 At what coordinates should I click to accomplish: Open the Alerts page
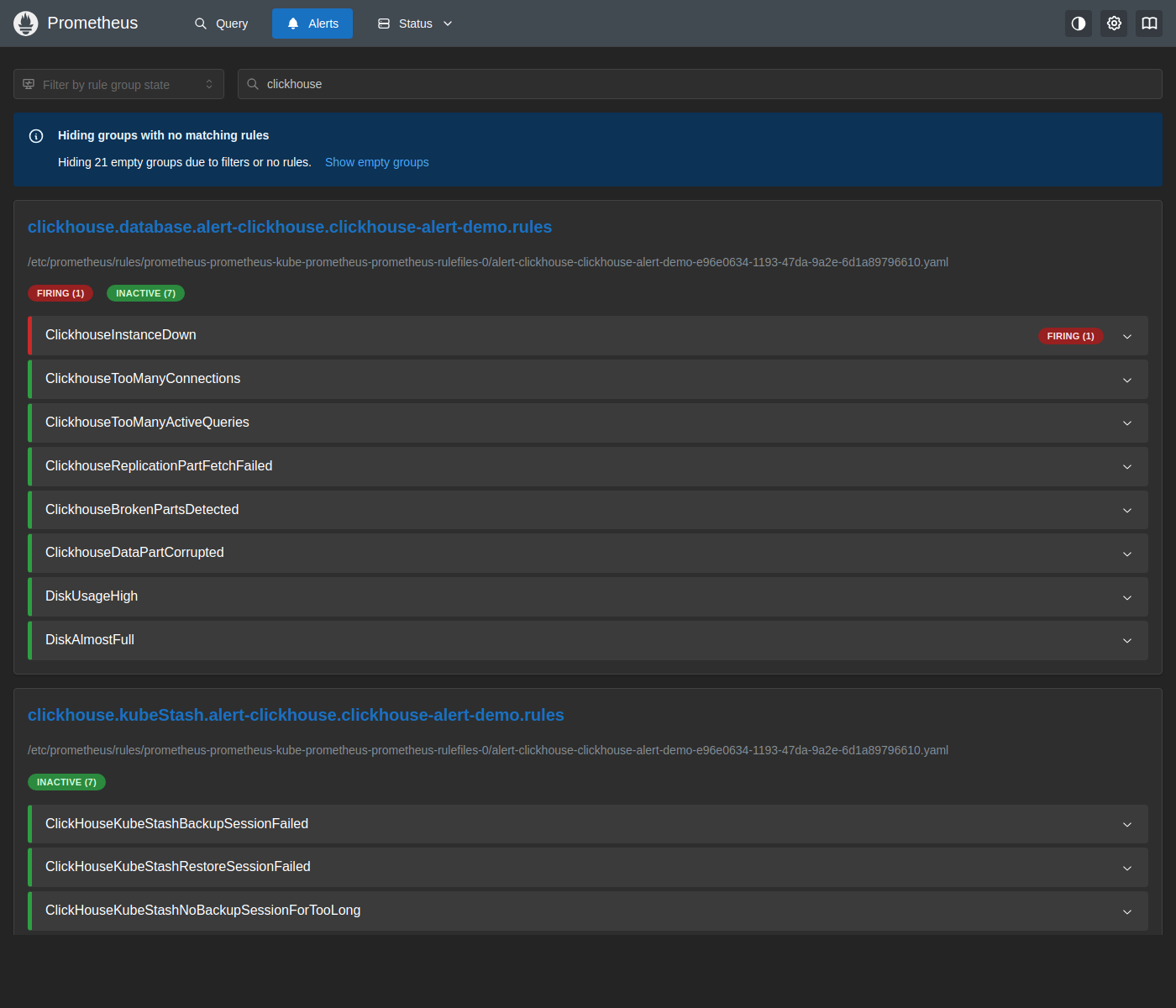(312, 24)
